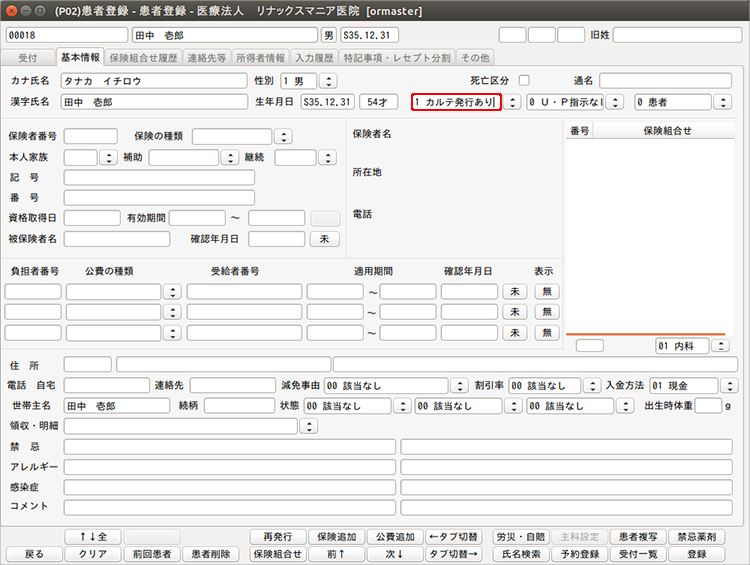Click the 戻る button

[34, 554]
